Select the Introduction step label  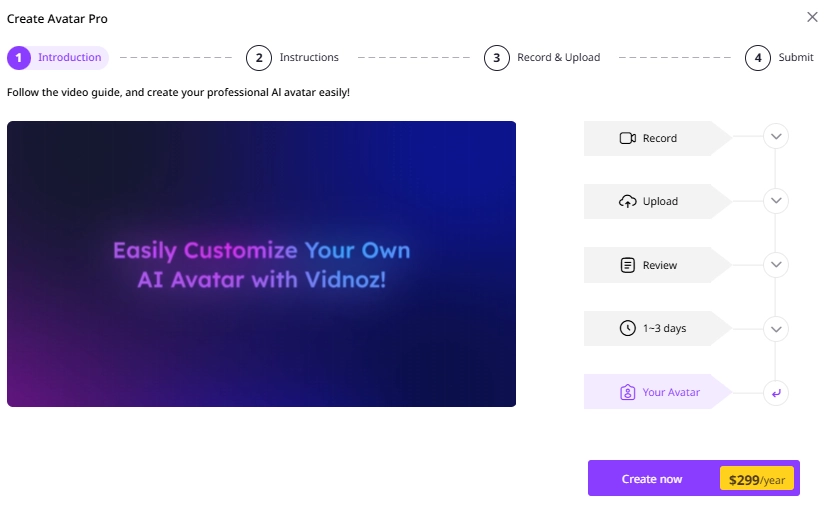69,57
